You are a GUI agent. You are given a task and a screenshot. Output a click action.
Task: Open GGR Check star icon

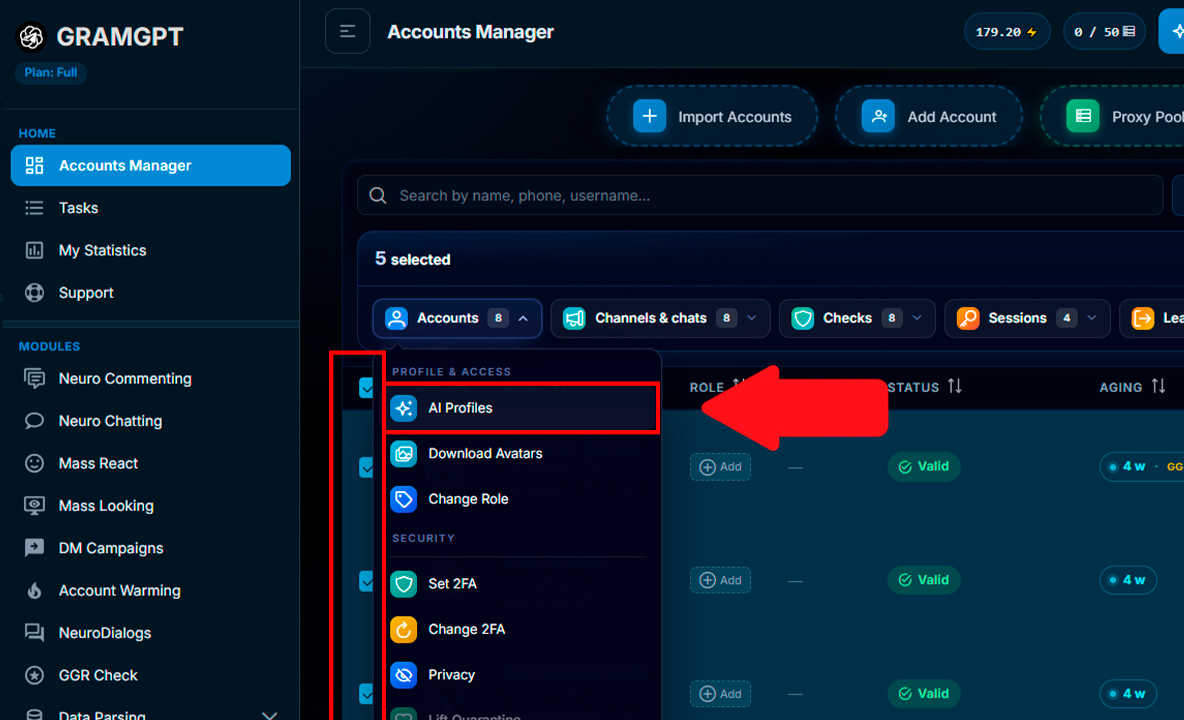(x=34, y=675)
